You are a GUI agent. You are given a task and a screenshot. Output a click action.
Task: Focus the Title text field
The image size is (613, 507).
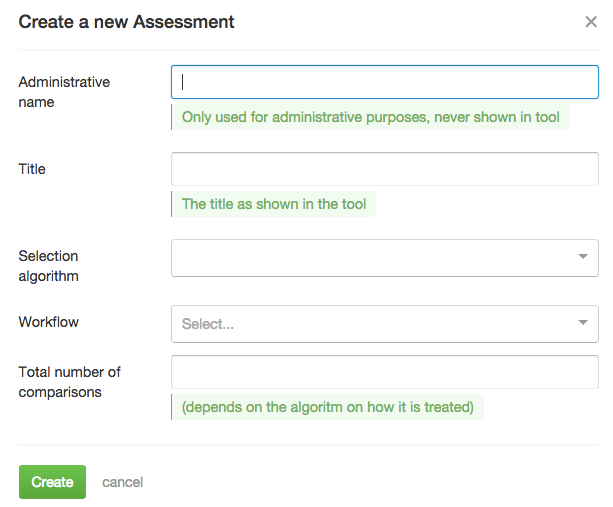point(385,169)
